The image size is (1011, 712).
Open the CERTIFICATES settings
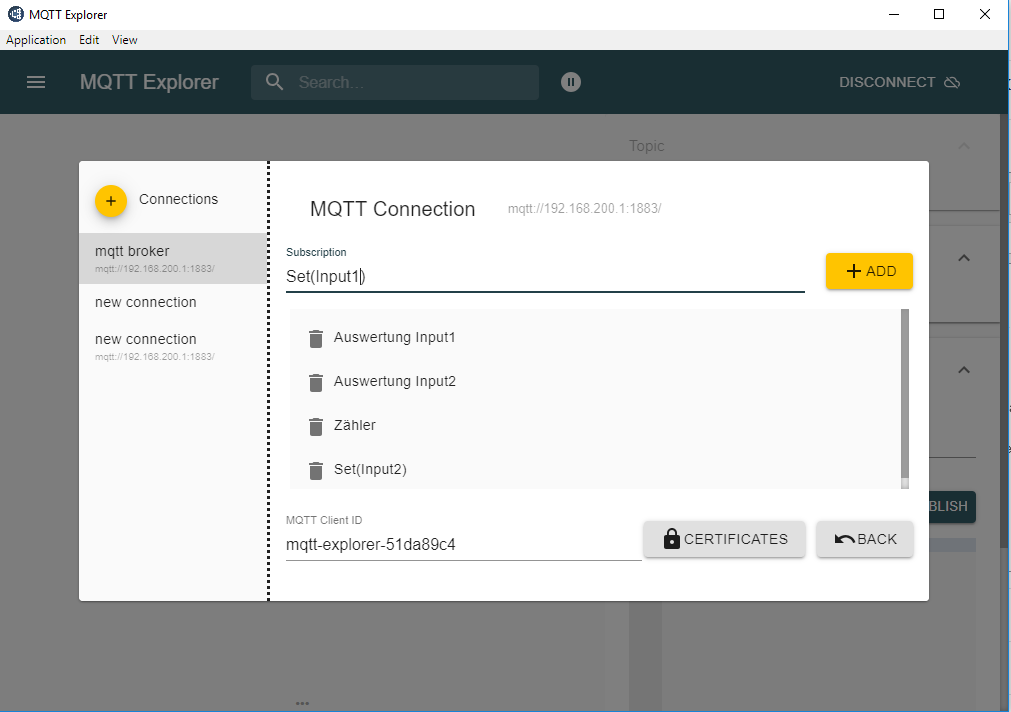point(724,539)
